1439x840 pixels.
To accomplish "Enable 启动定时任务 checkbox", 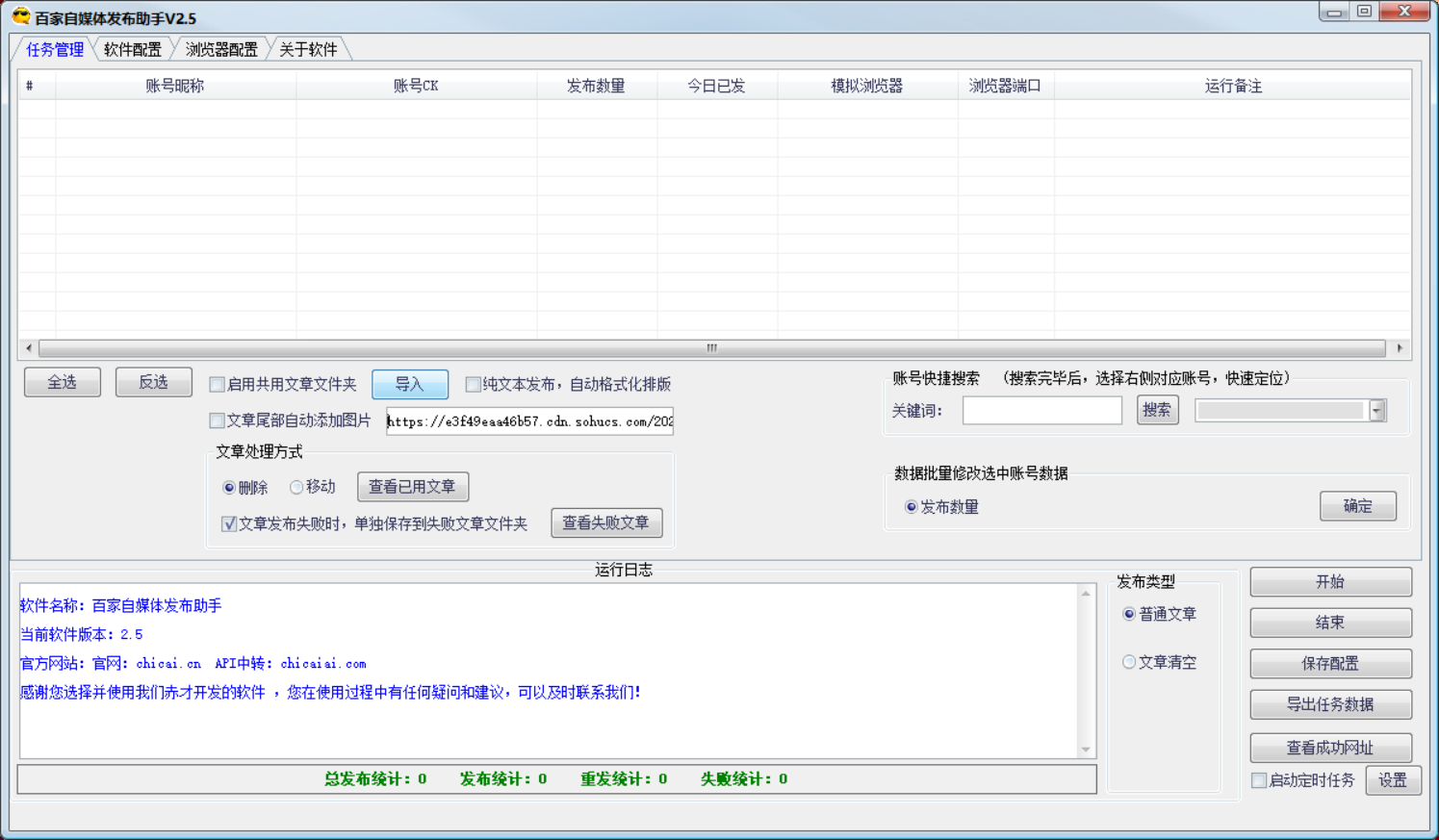I will point(1259,780).
